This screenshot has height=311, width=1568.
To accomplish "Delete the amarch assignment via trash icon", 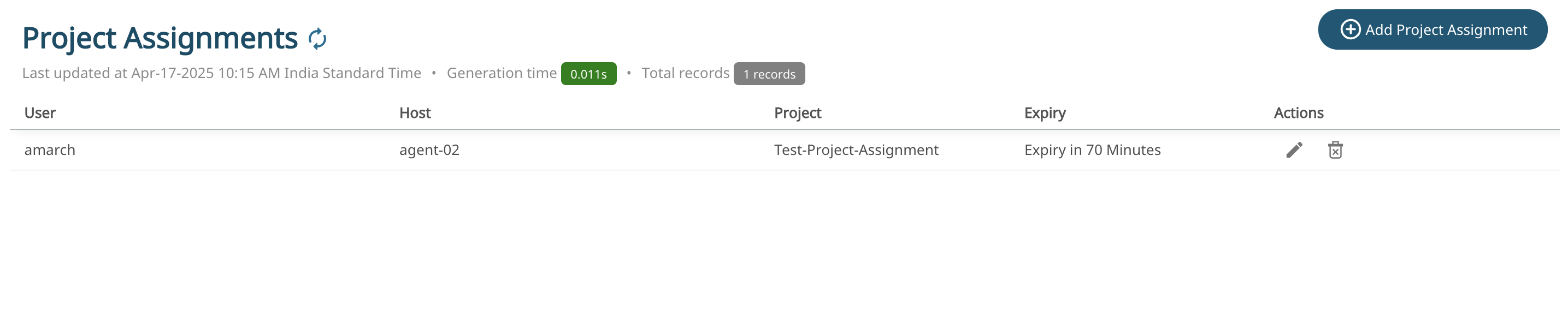I will point(1335,150).
